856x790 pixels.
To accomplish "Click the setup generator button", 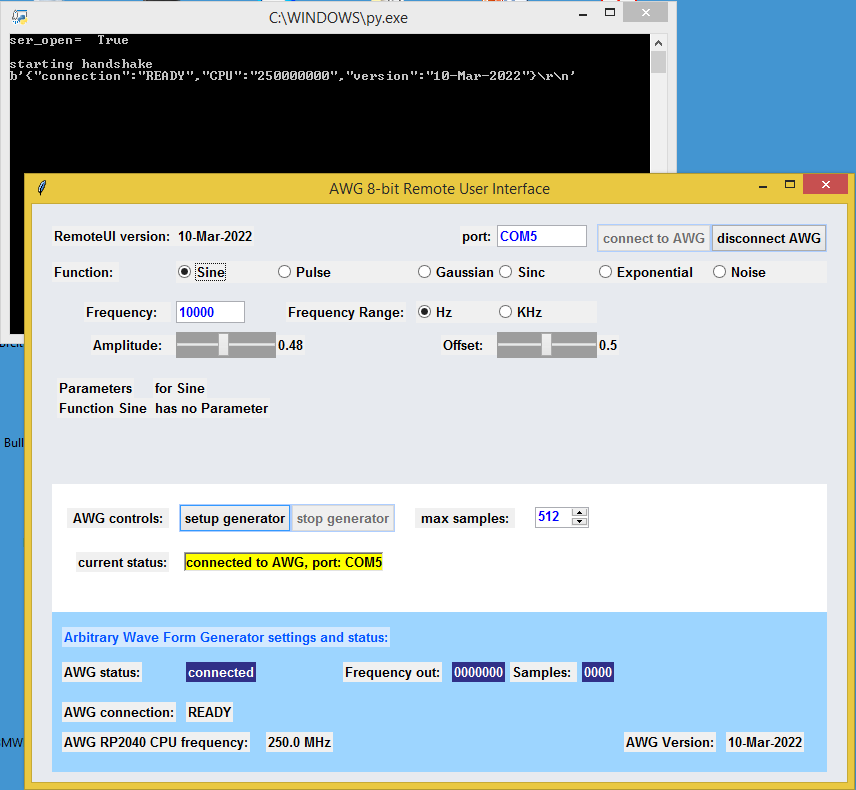I will 234,518.
